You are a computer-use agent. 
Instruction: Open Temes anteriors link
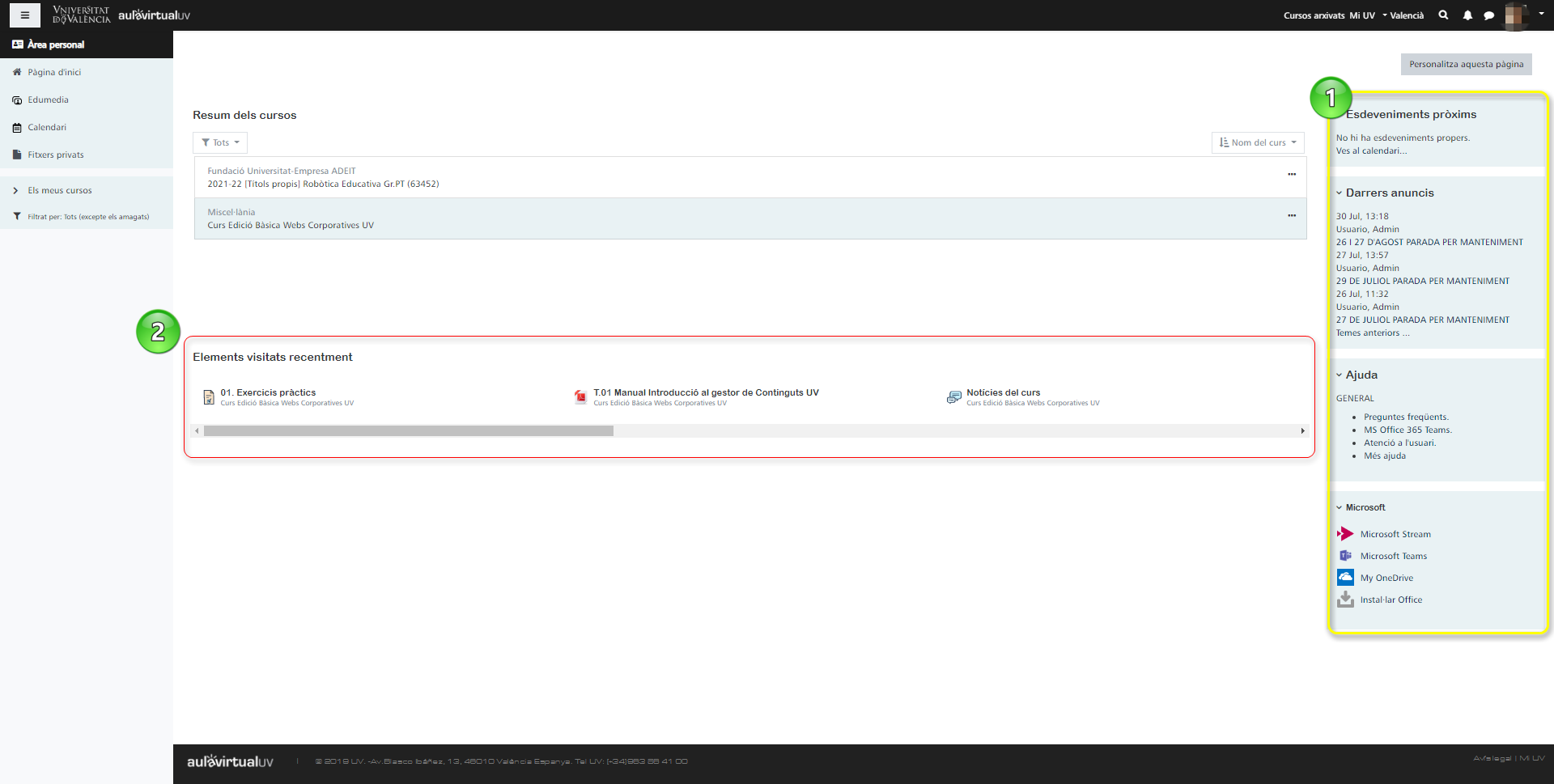coord(1373,333)
